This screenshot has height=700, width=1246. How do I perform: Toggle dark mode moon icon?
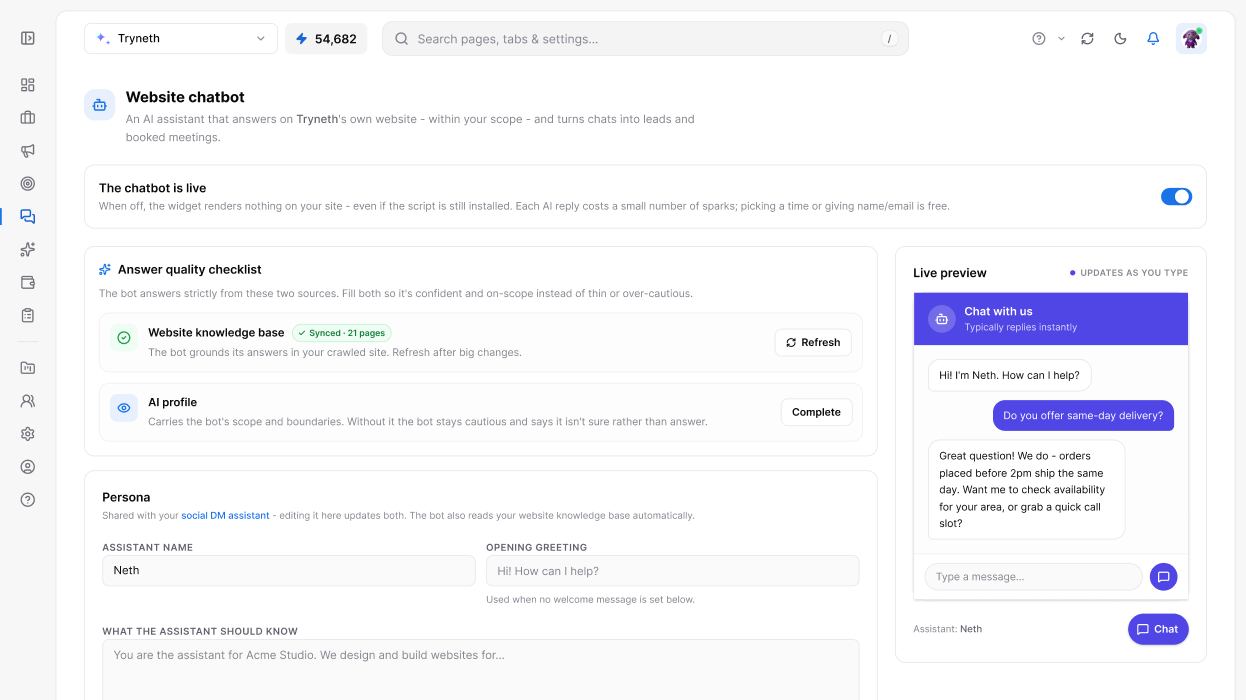(x=1120, y=39)
